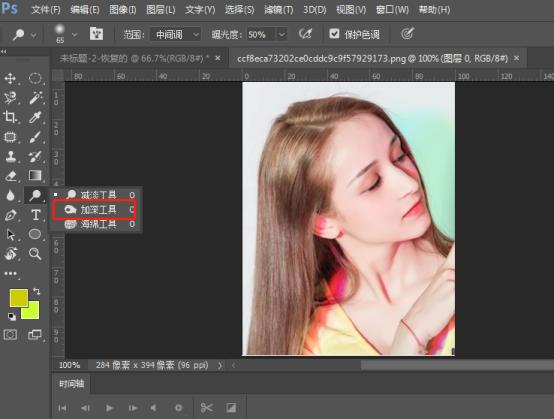This screenshot has width=554, height=419.
Task: Reset default foreground and background colors
Action: click(x=12, y=317)
